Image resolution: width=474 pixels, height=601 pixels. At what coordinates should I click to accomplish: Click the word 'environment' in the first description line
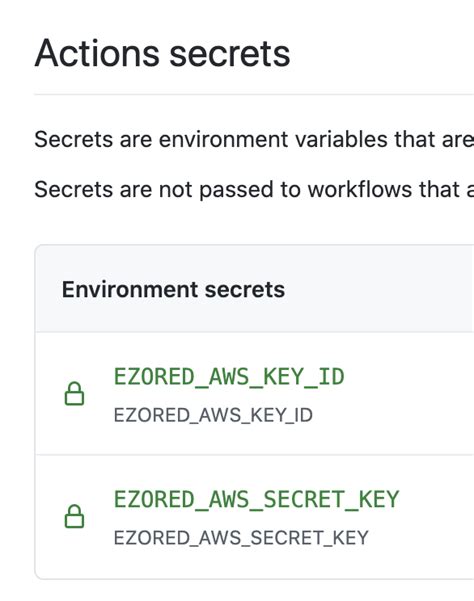(x=223, y=139)
